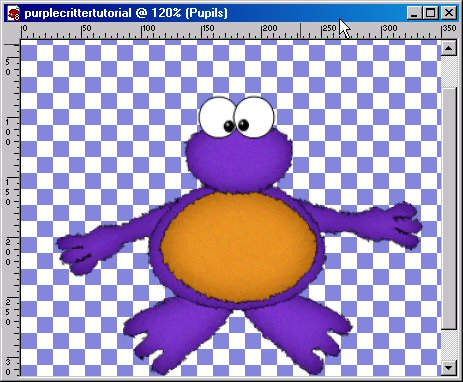Click the critter's left white eyeball
The width and height of the screenshot is (463, 382).
tap(218, 116)
